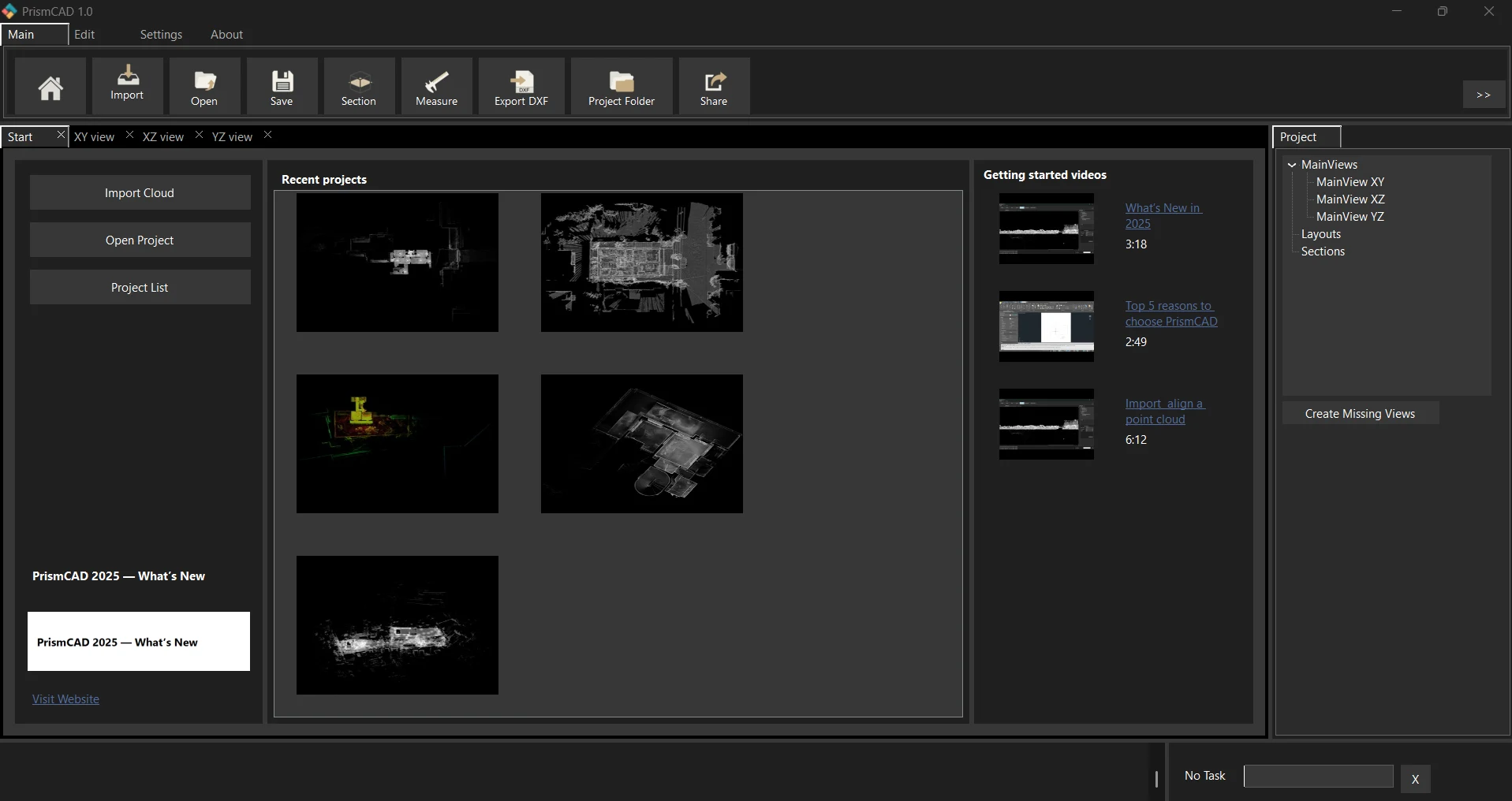Open the yellow and red colored recent project
This screenshot has width=1512, height=801.
398,444
